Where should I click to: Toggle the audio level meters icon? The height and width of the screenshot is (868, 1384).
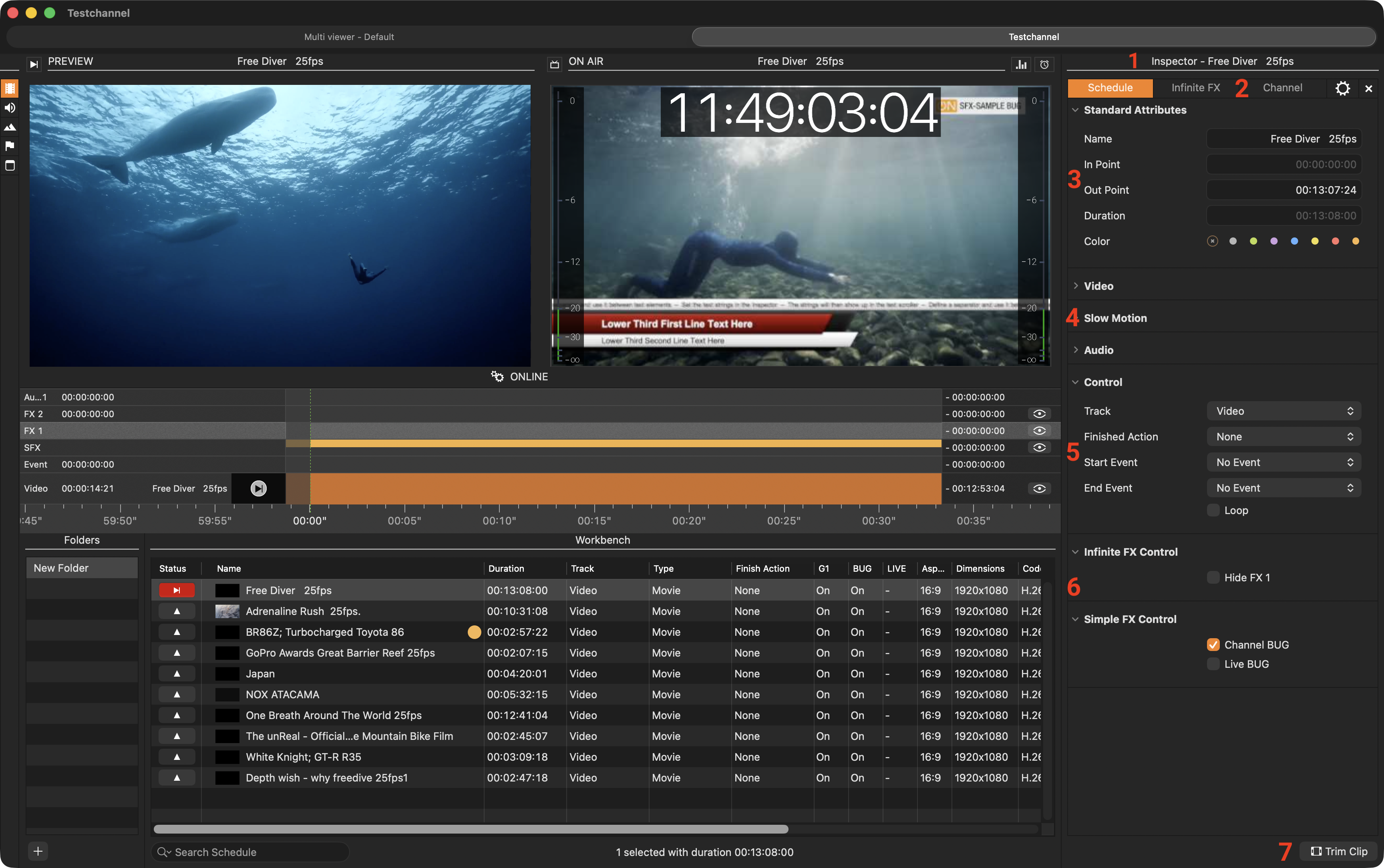point(1021,64)
